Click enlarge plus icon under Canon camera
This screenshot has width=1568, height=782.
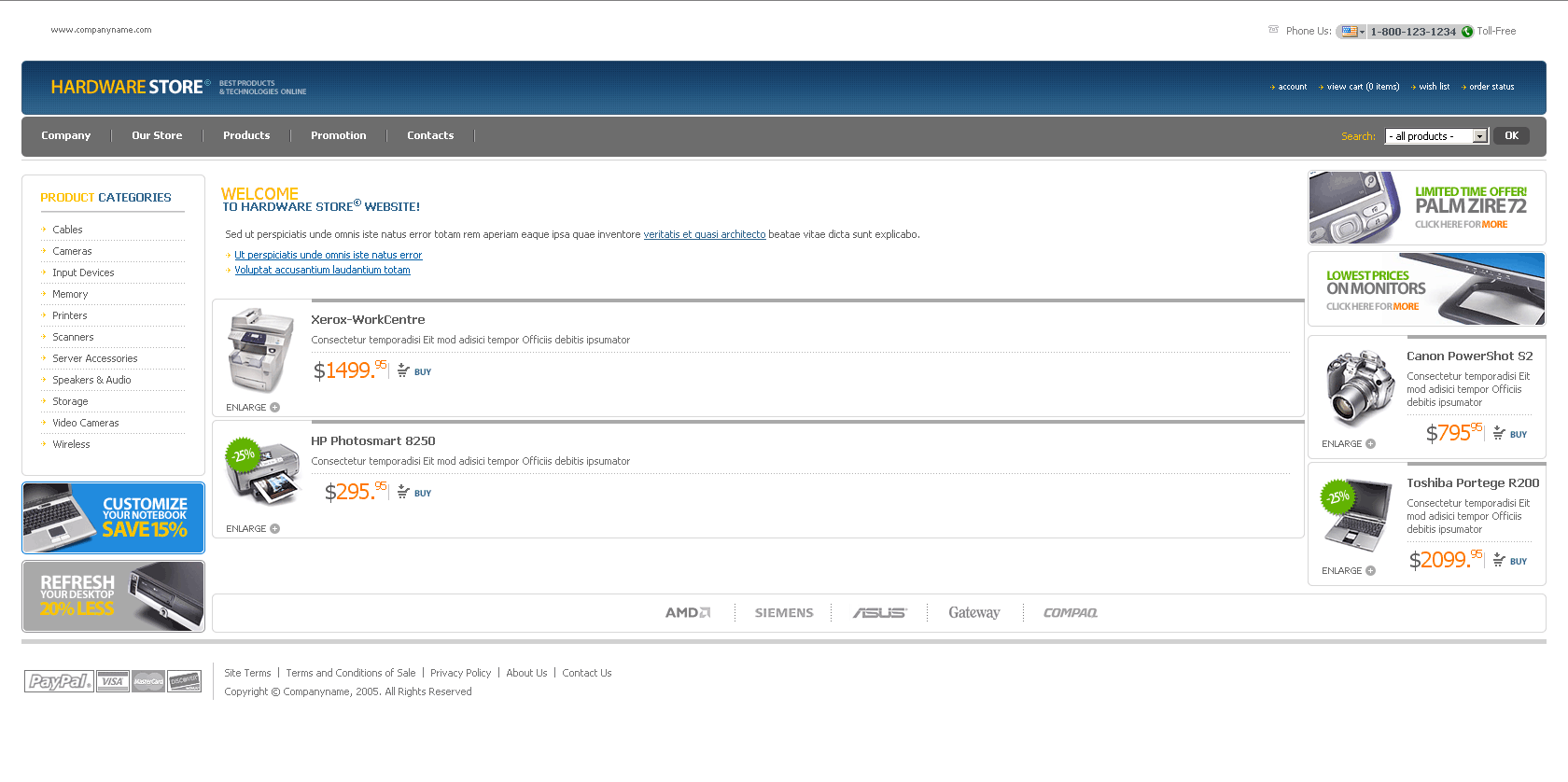coord(1370,444)
